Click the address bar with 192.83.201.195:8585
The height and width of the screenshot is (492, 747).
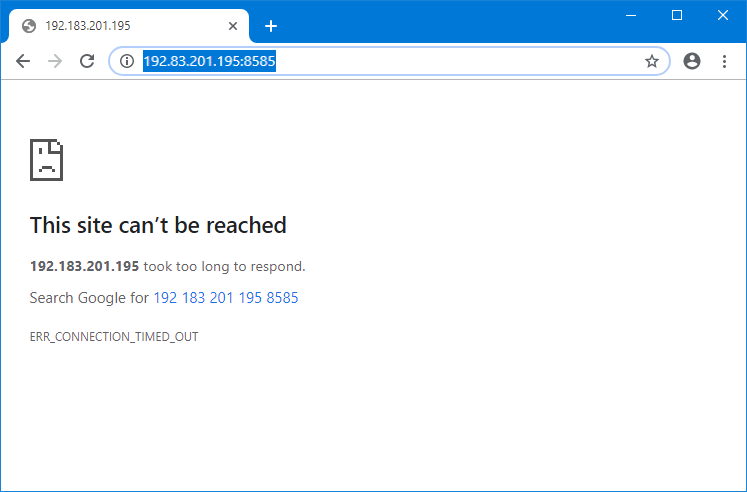pyautogui.click(x=389, y=61)
